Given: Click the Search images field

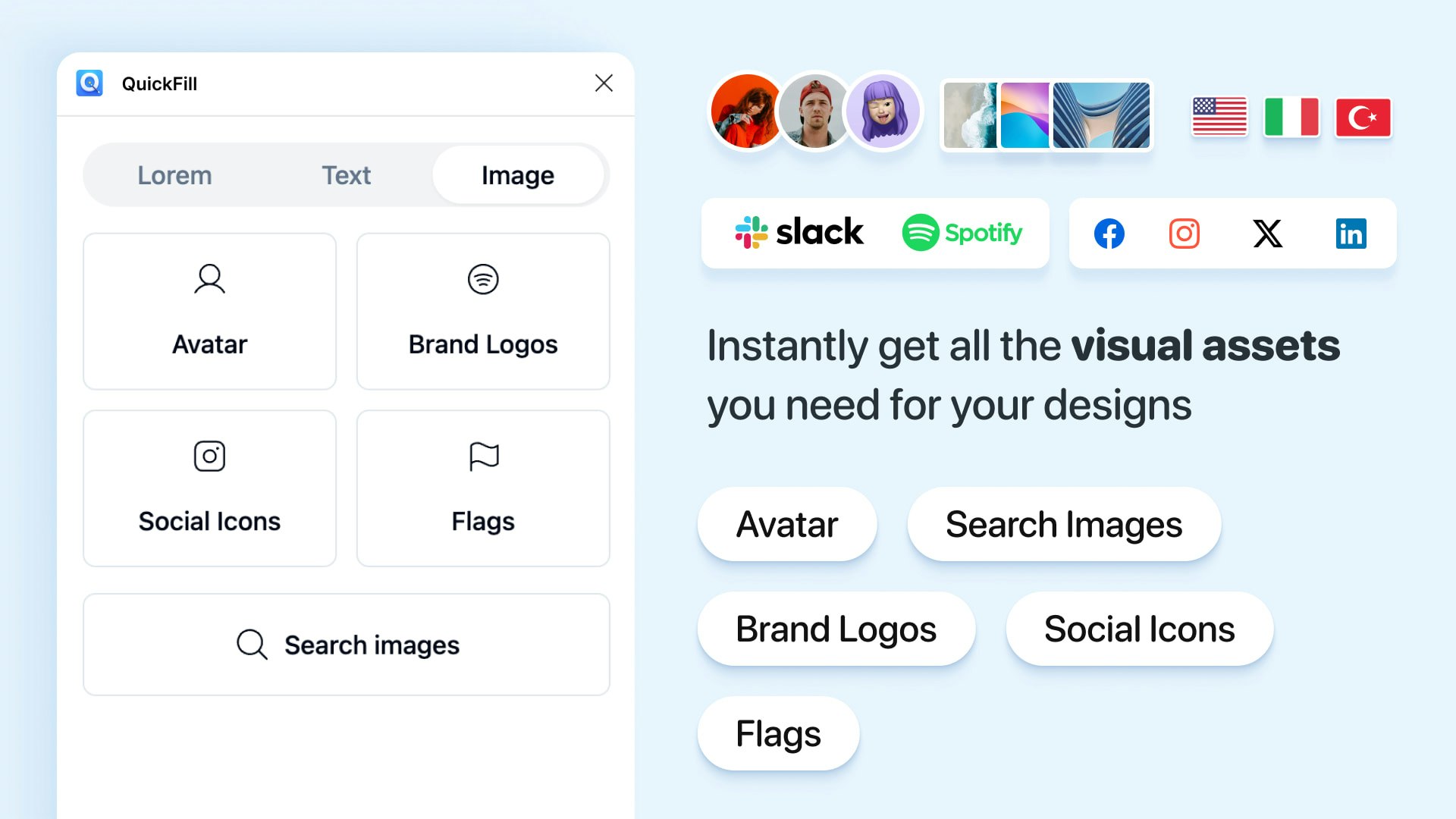Looking at the screenshot, I should coord(347,645).
